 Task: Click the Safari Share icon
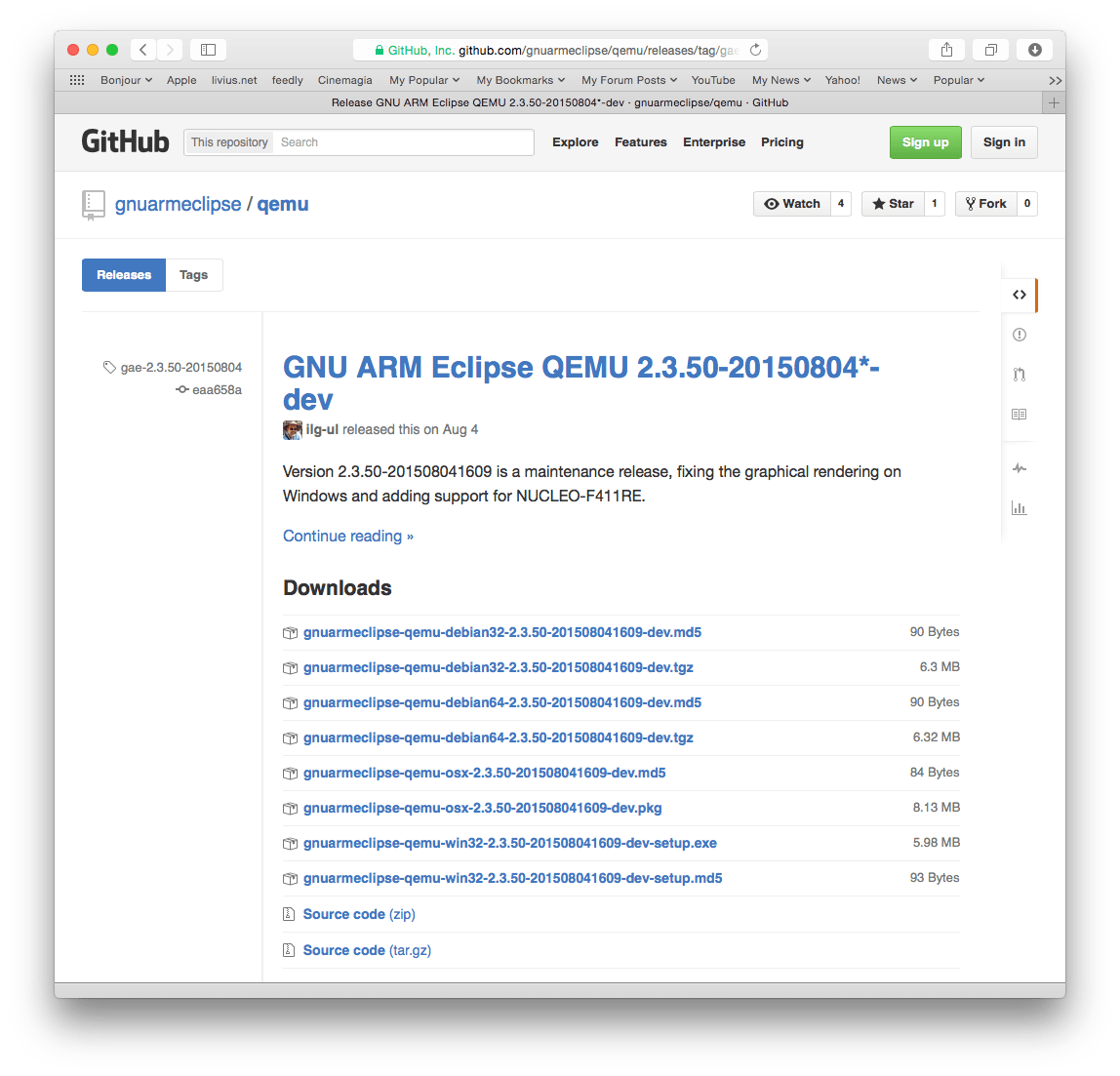point(945,49)
